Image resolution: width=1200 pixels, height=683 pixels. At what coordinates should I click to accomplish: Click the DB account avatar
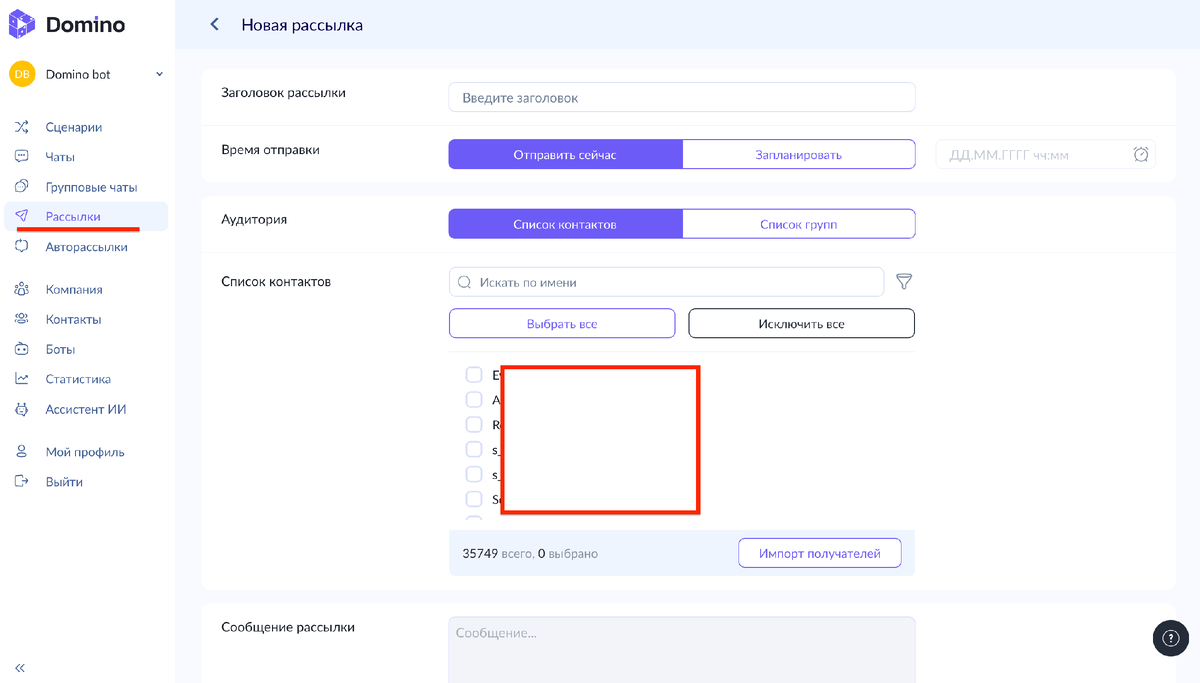22,74
